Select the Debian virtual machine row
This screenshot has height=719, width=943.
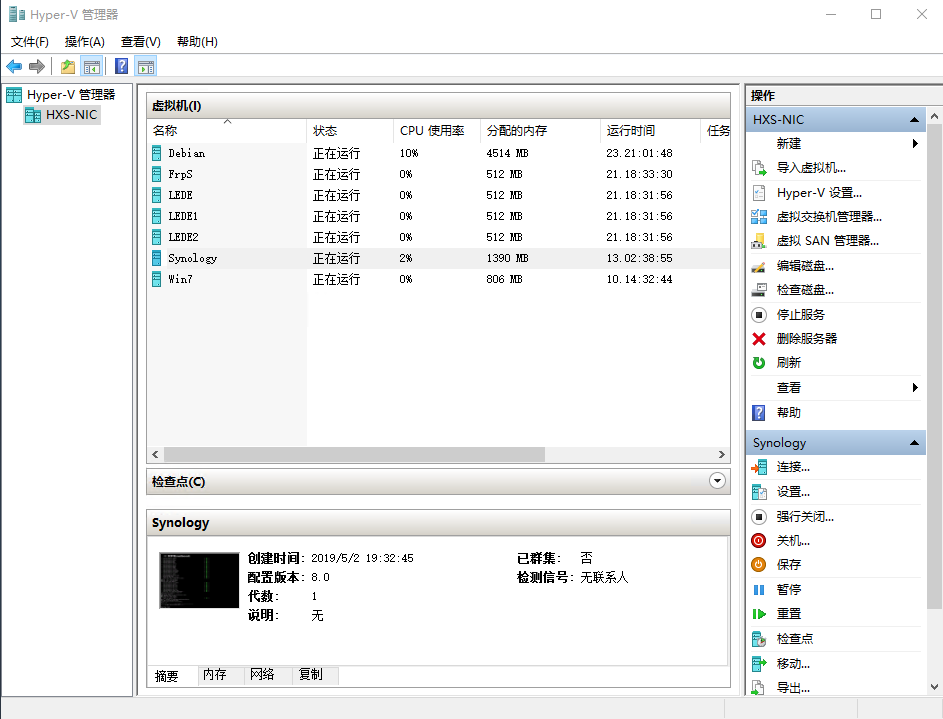tap(438, 153)
